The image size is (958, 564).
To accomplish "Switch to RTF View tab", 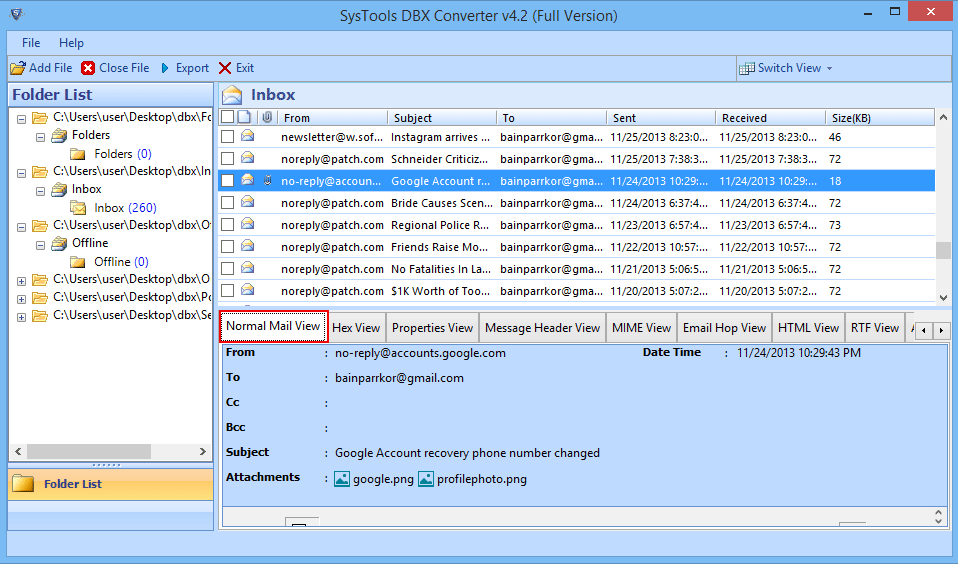I will click(875, 328).
